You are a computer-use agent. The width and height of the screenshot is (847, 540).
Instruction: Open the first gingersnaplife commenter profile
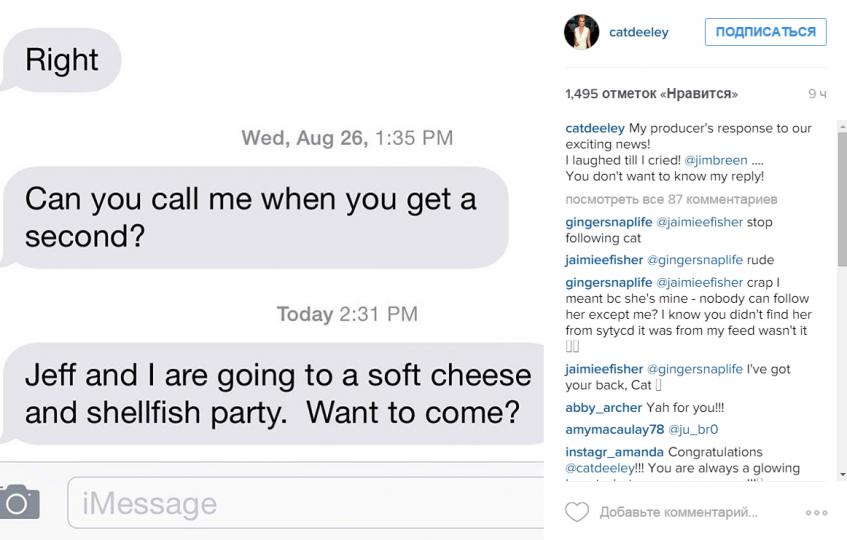pyautogui.click(x=608, y=222)
